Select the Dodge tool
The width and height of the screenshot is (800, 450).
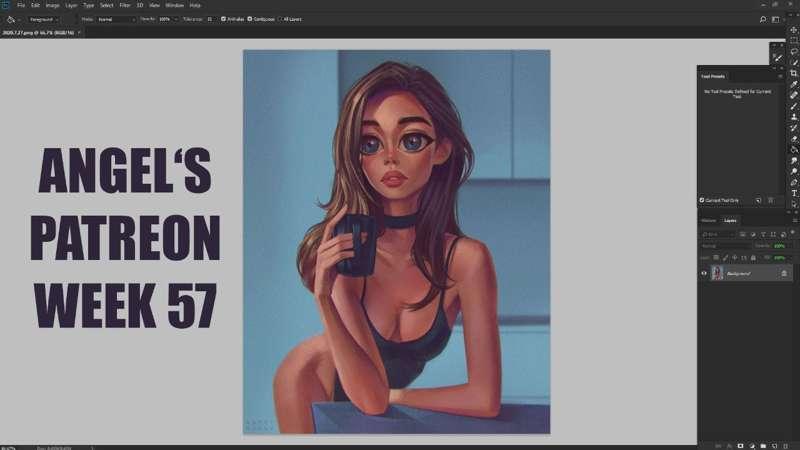pos(794,171)
